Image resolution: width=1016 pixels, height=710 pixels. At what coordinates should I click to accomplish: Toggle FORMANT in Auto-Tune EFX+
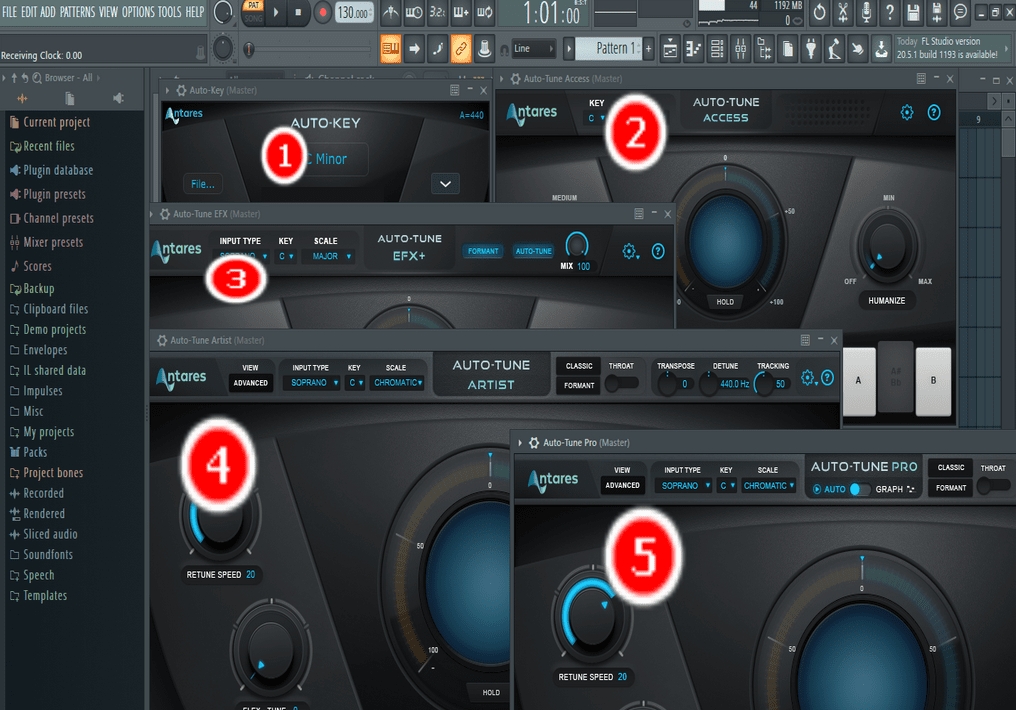(483, 251)
